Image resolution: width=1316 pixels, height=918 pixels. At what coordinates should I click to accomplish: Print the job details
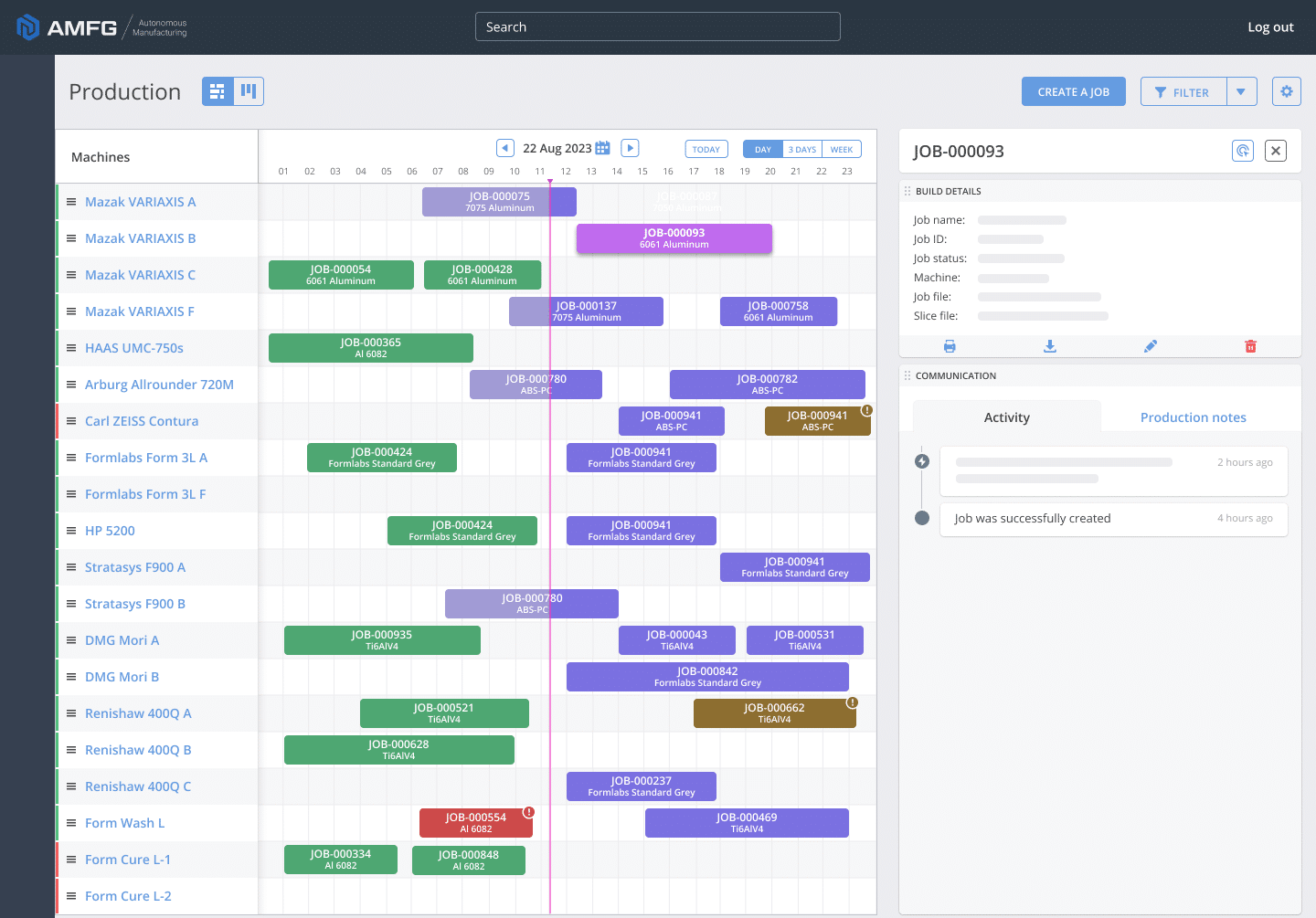[950, 346]
